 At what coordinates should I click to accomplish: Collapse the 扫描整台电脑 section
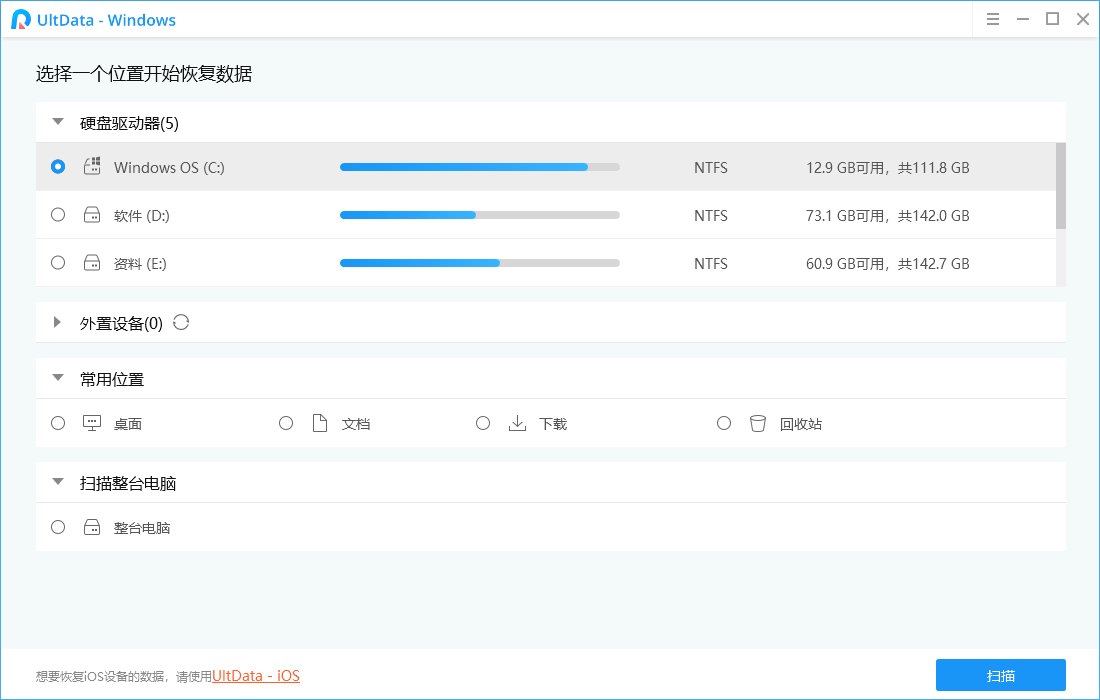coord(57,481)
